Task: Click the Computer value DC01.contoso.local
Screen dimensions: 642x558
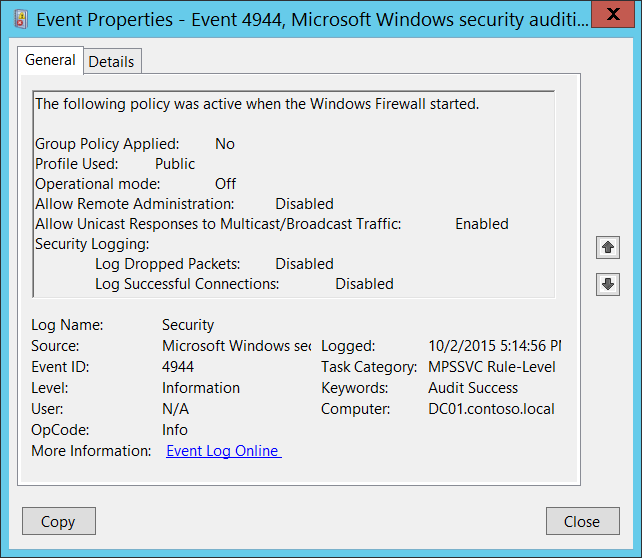Action: tap(491, 409)
